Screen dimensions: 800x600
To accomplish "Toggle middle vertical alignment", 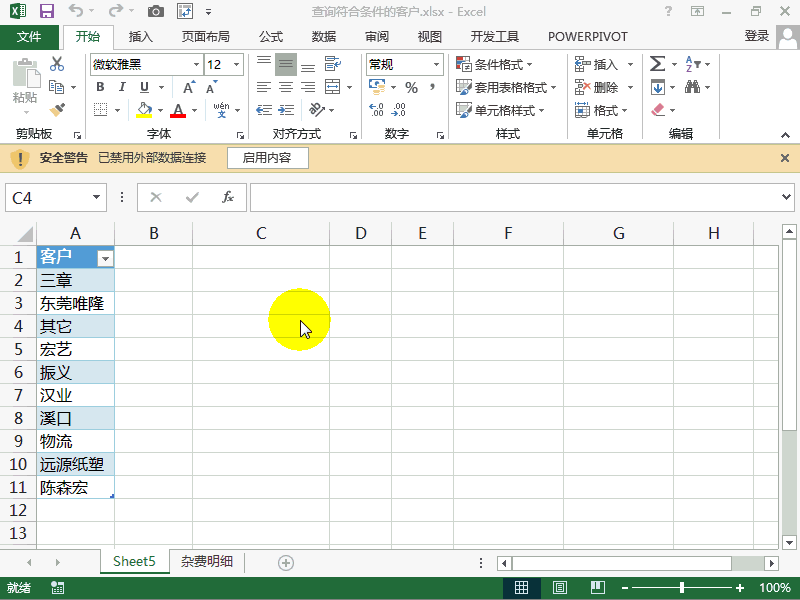I will coord(286,64).
